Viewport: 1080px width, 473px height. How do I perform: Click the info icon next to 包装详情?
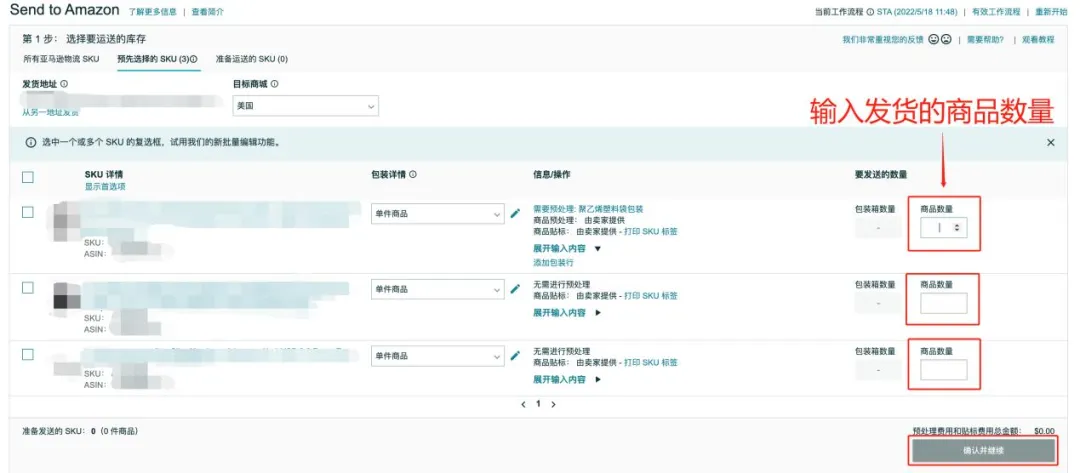(x=413, y=174)
